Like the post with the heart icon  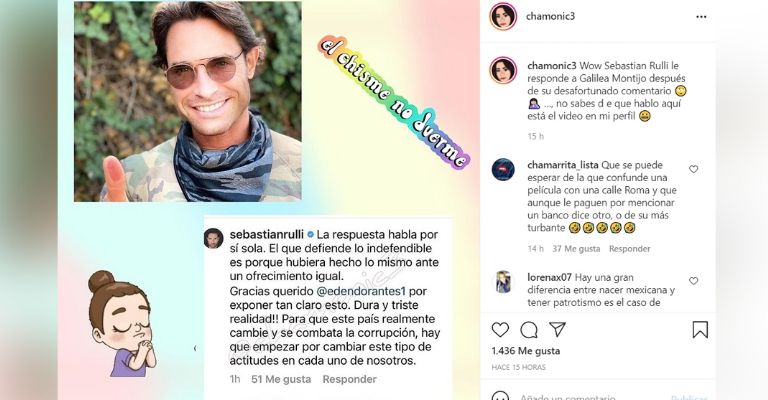(x=500, y=330)
